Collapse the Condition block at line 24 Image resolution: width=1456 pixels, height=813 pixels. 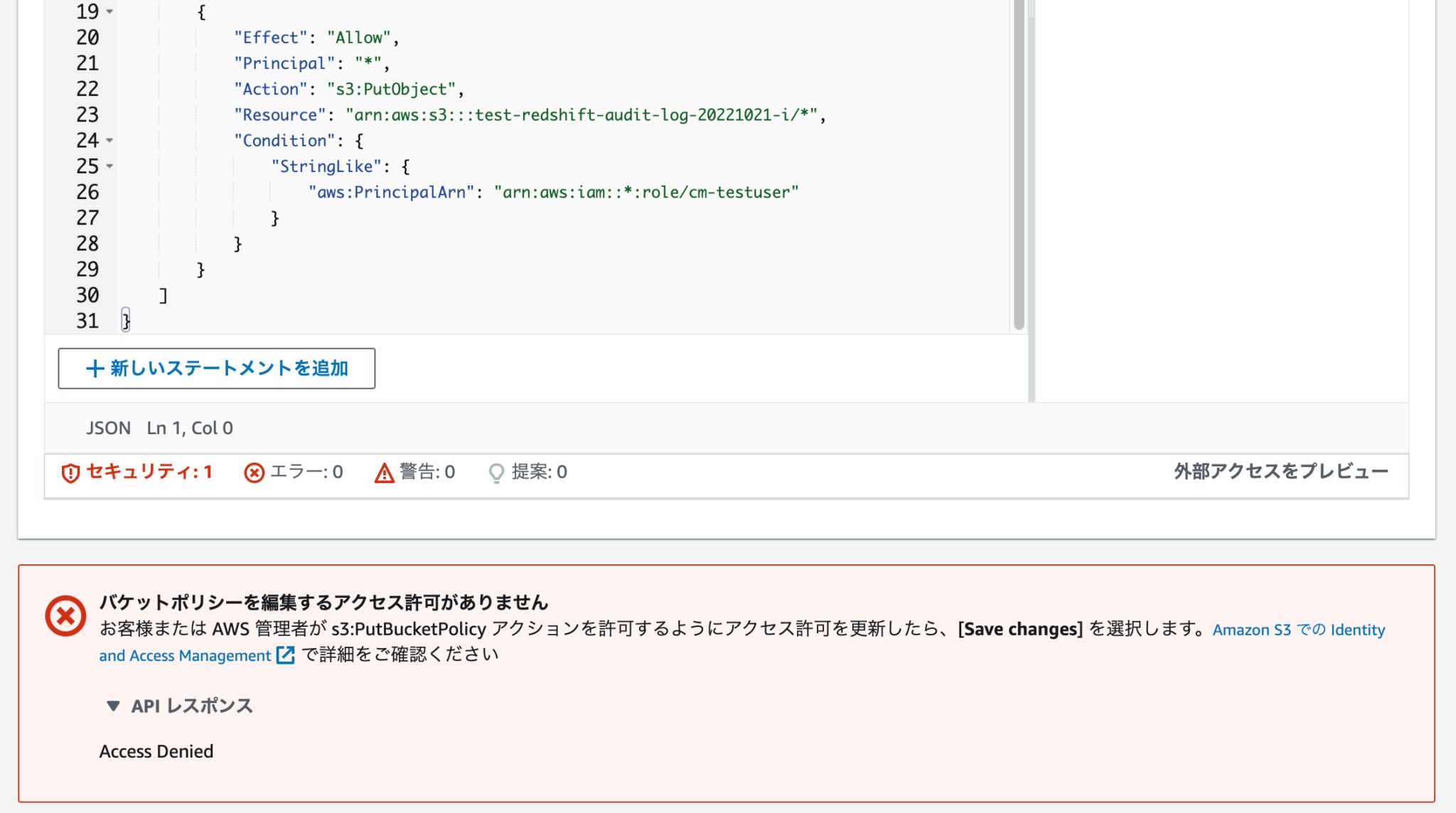[109, 141]
